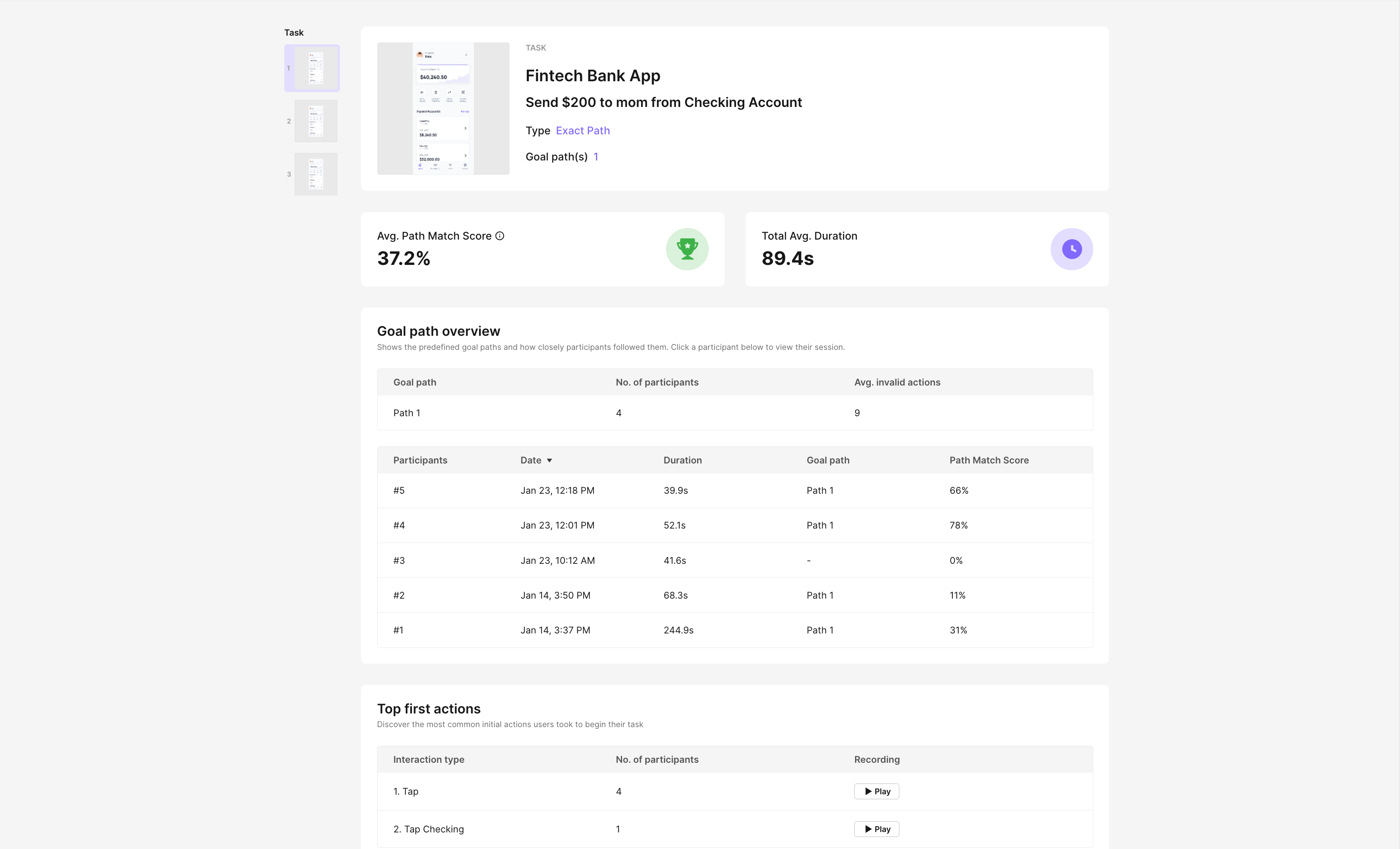Screen dimensions: 1400x849
Task: Play the Tap first action recording
Action: click(876, 791)
